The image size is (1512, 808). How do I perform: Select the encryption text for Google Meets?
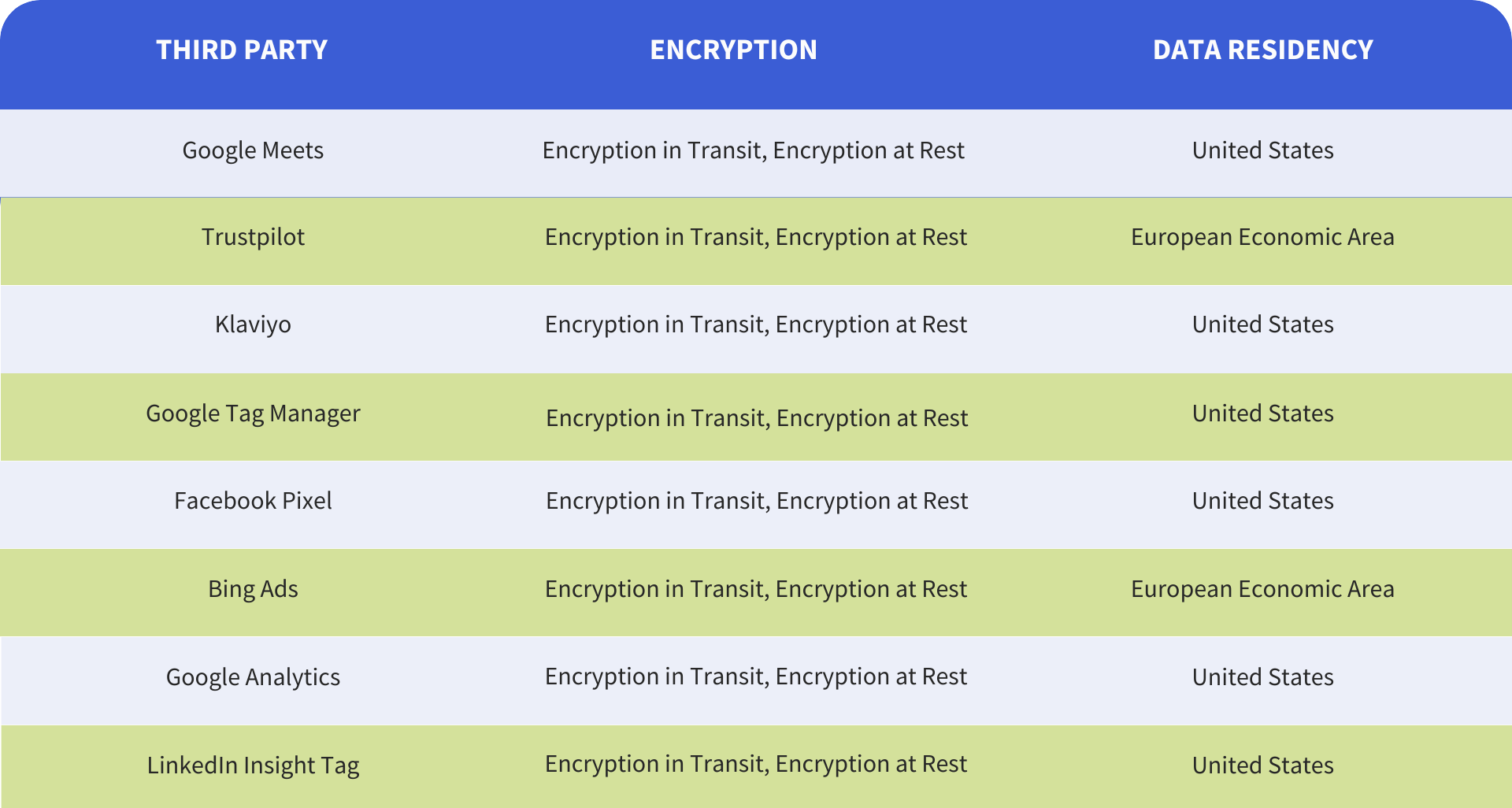coord(753,150)
